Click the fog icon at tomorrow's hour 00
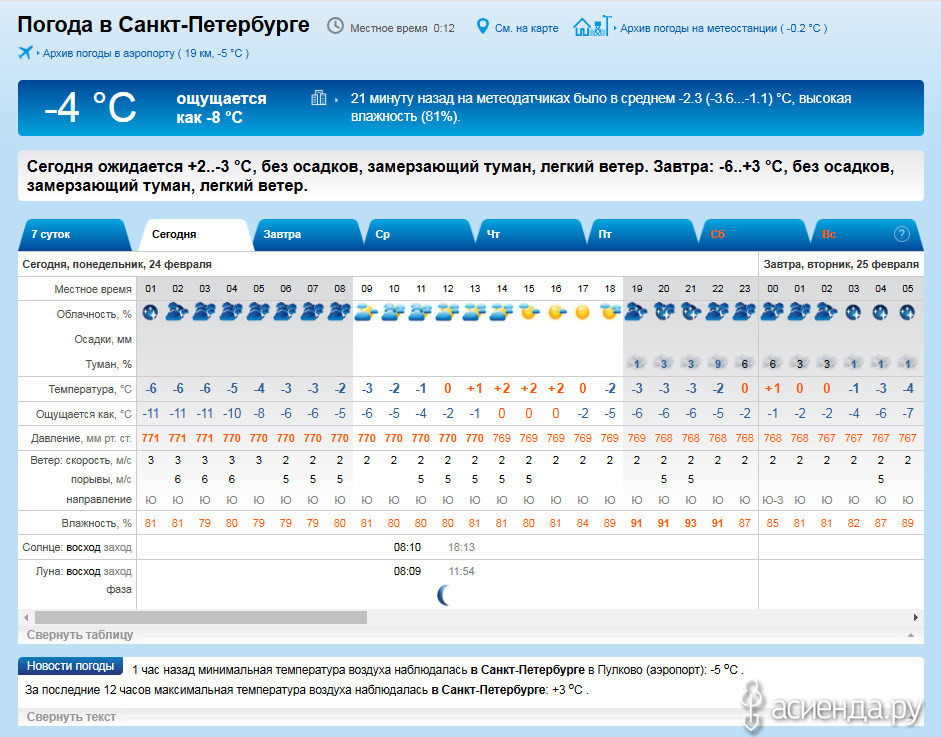The image size is (941, 737). coord(772,363)
